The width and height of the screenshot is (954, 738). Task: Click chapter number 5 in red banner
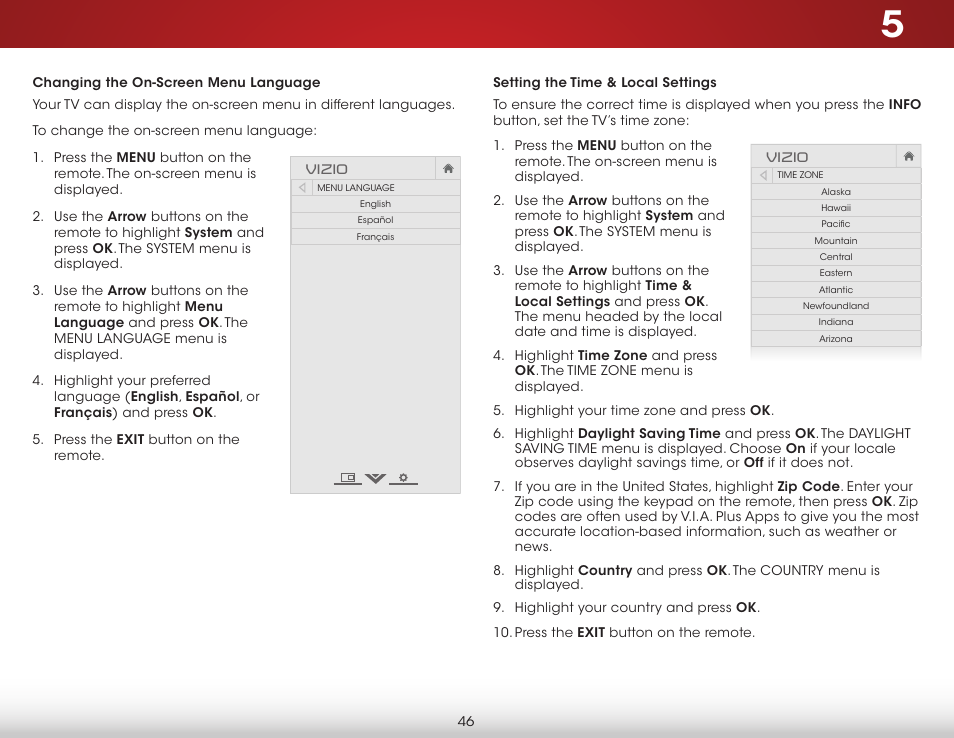point(892,25)
